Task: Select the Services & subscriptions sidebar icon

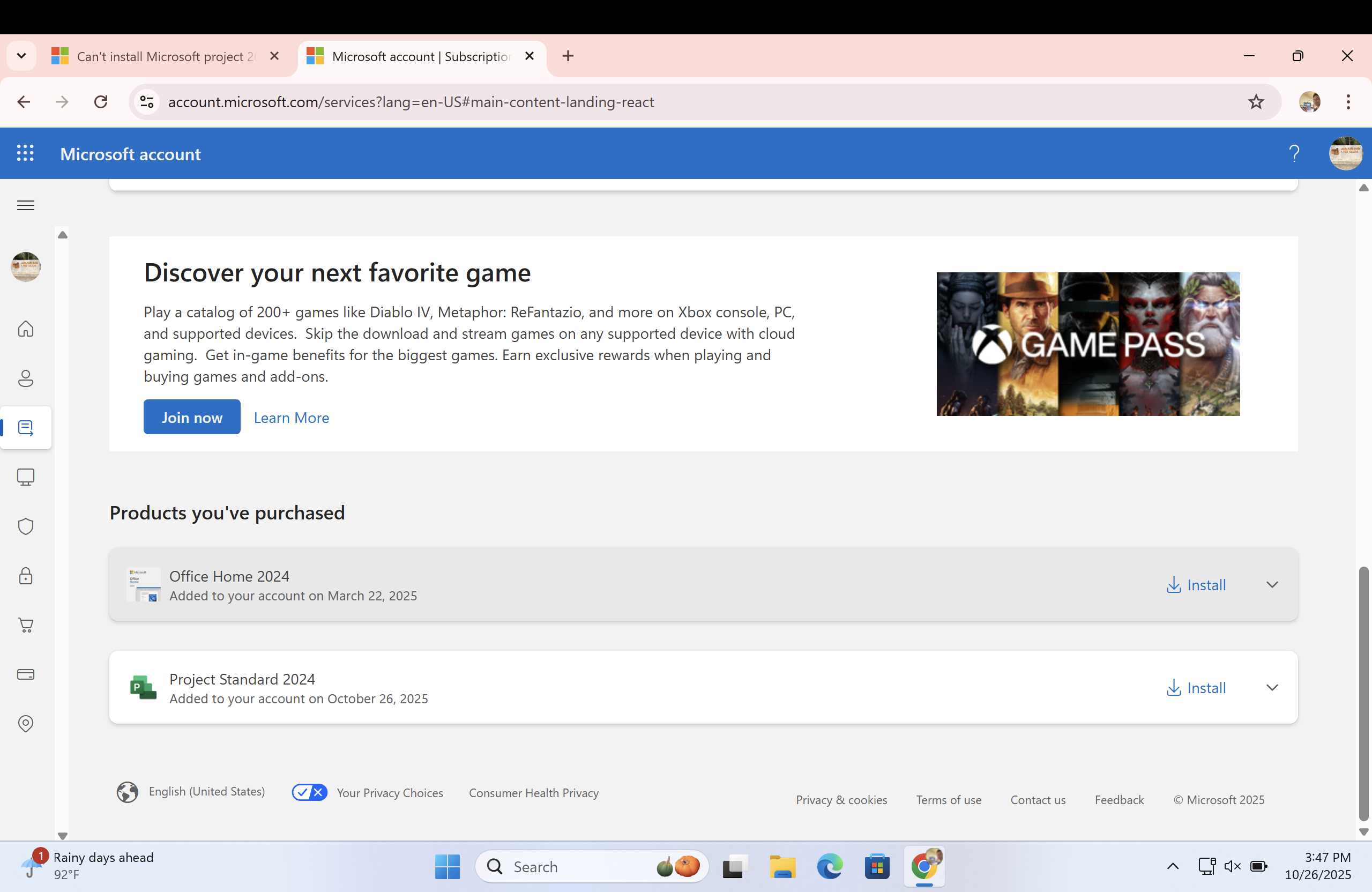Action: click(25, 428)
